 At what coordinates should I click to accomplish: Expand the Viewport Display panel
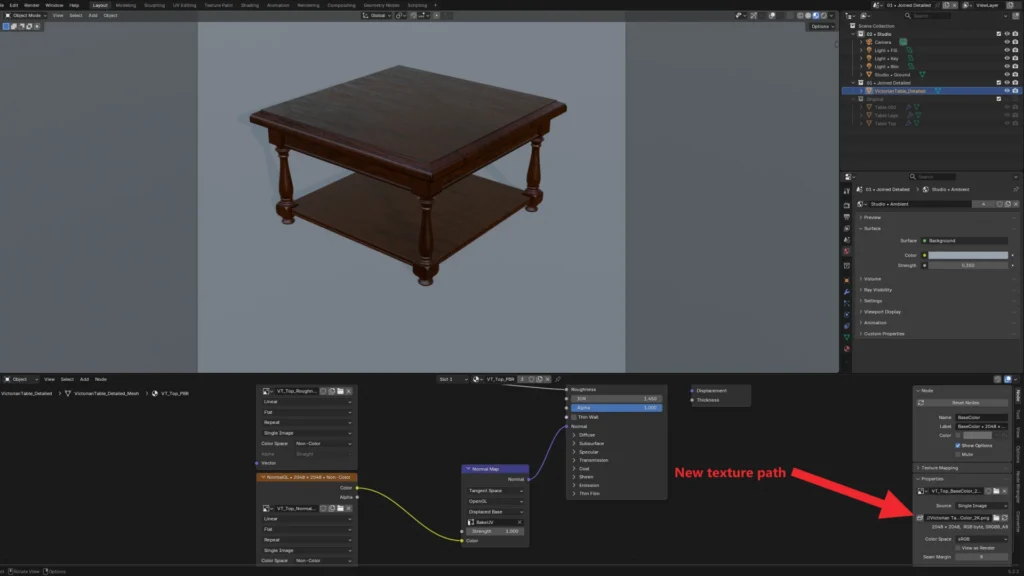(x=882, y=312)
